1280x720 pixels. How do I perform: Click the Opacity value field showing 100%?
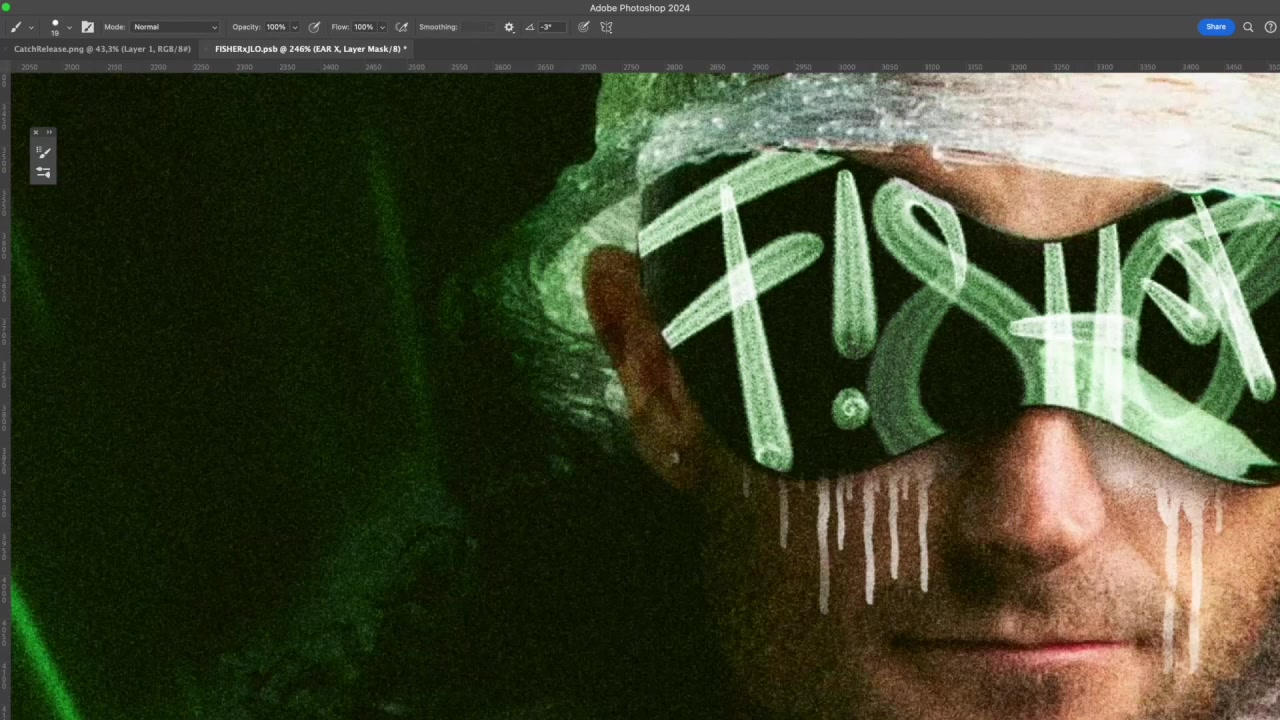[275, 27]
